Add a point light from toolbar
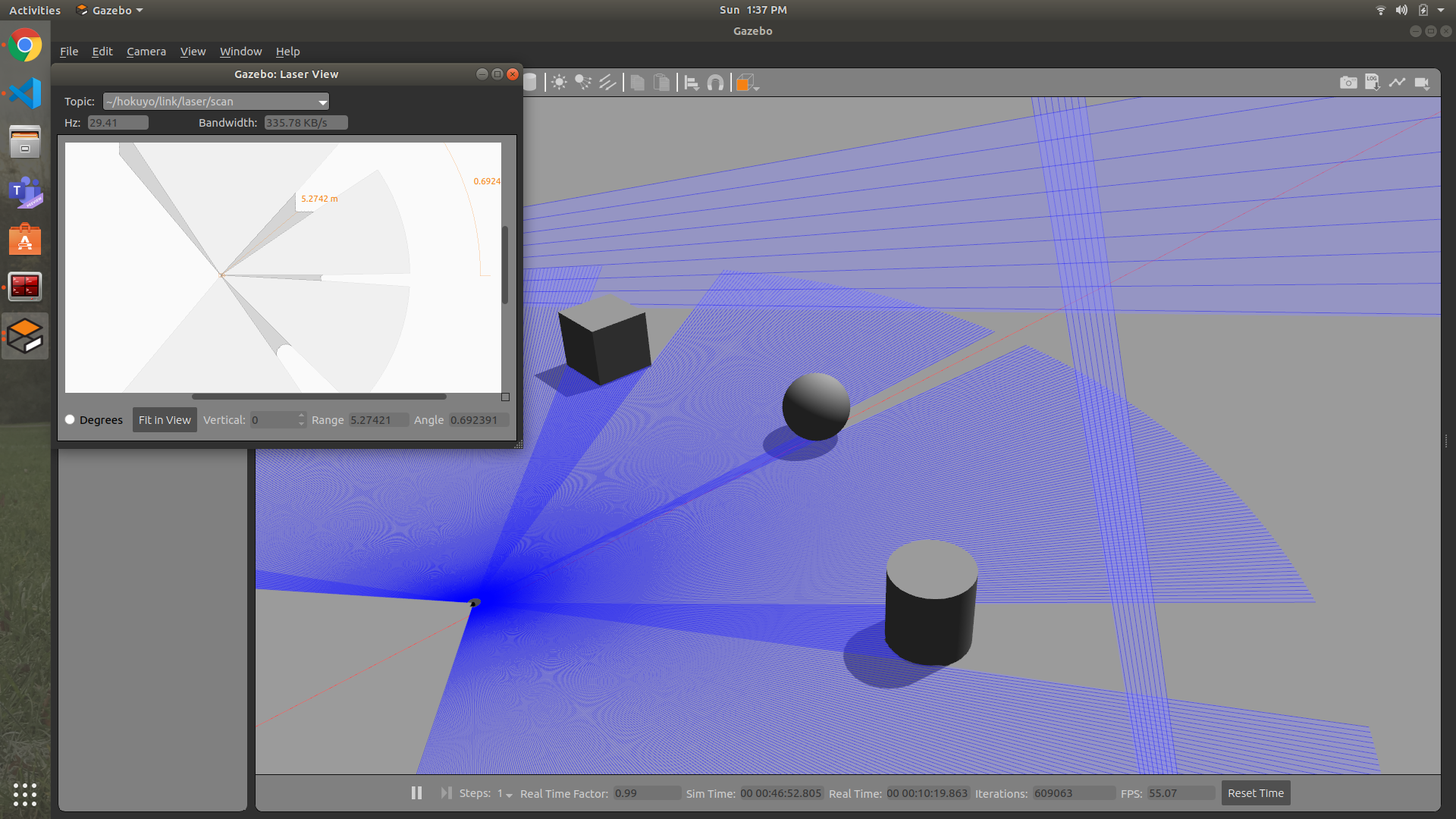The height and width of the screenshot is (819, 1456). 559,83
